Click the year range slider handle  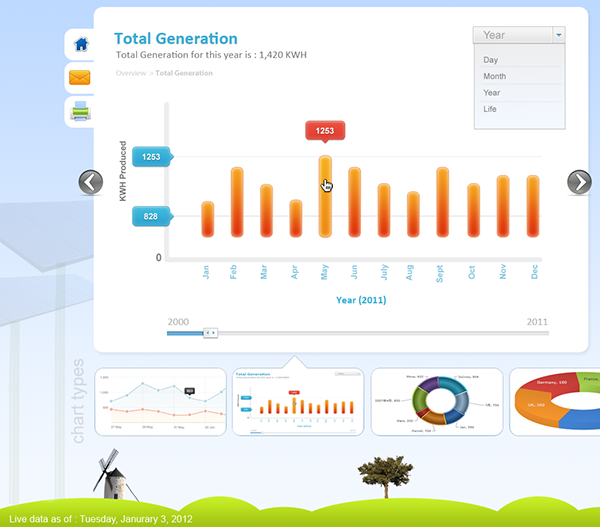[x=210, y=332]
